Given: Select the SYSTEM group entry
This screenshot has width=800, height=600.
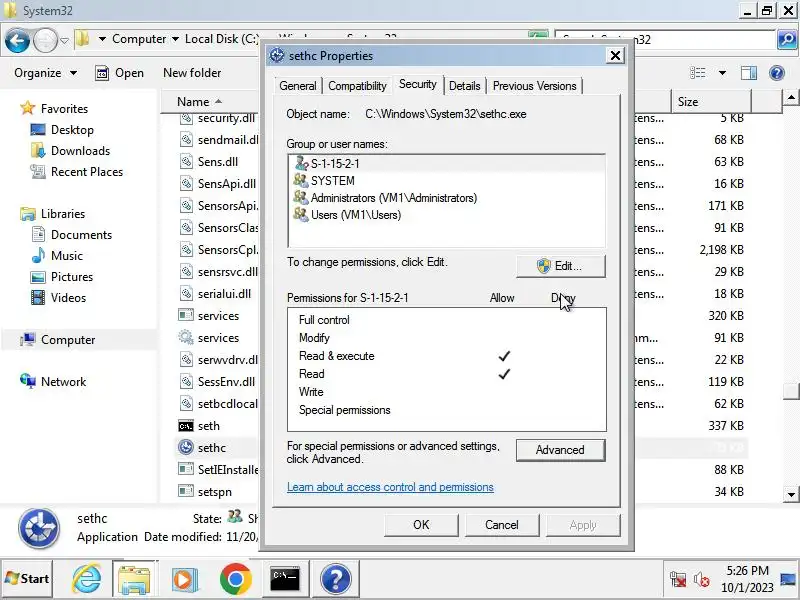Looking at the screenshot, I should [x=447, y=181].
